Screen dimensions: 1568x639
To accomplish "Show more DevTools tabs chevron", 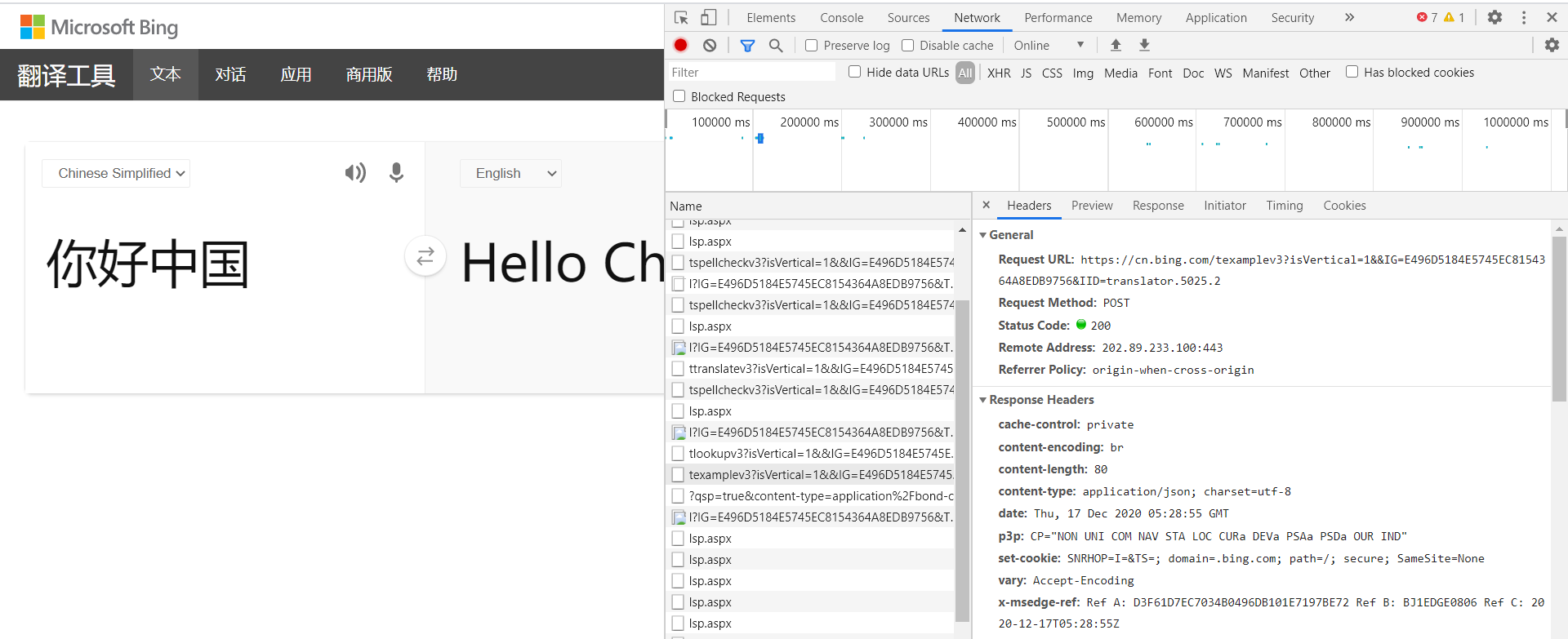I will tap(1349, 17).
